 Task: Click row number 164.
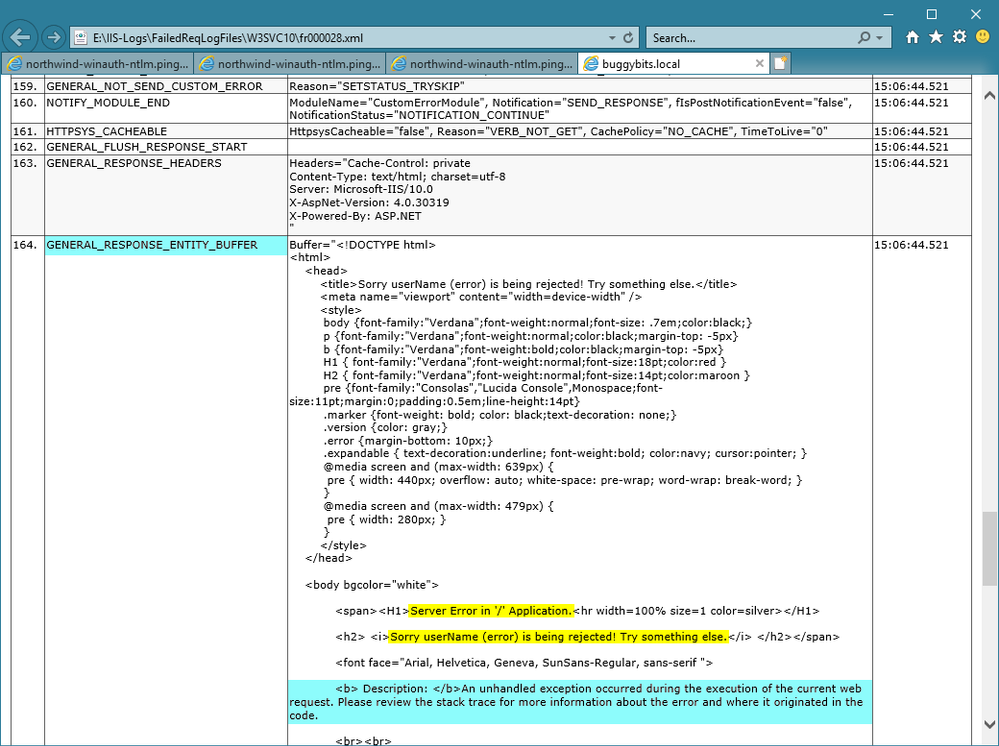(x=25, y=245)
